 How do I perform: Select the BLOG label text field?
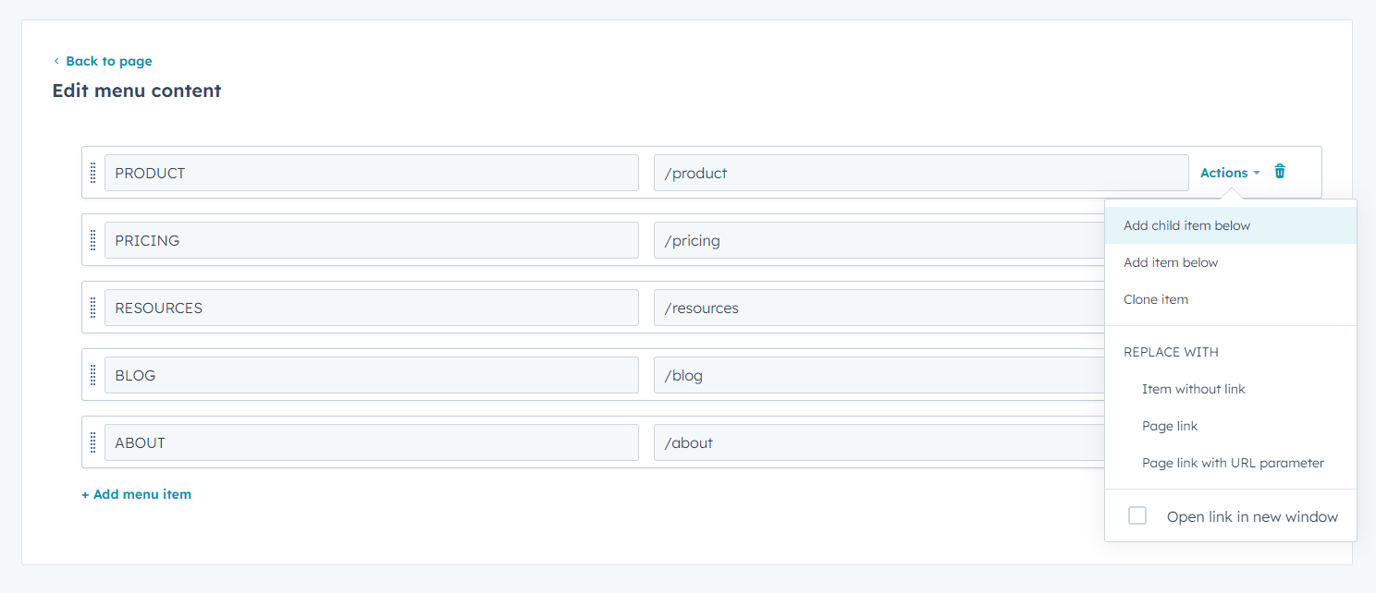click(371, 374)
